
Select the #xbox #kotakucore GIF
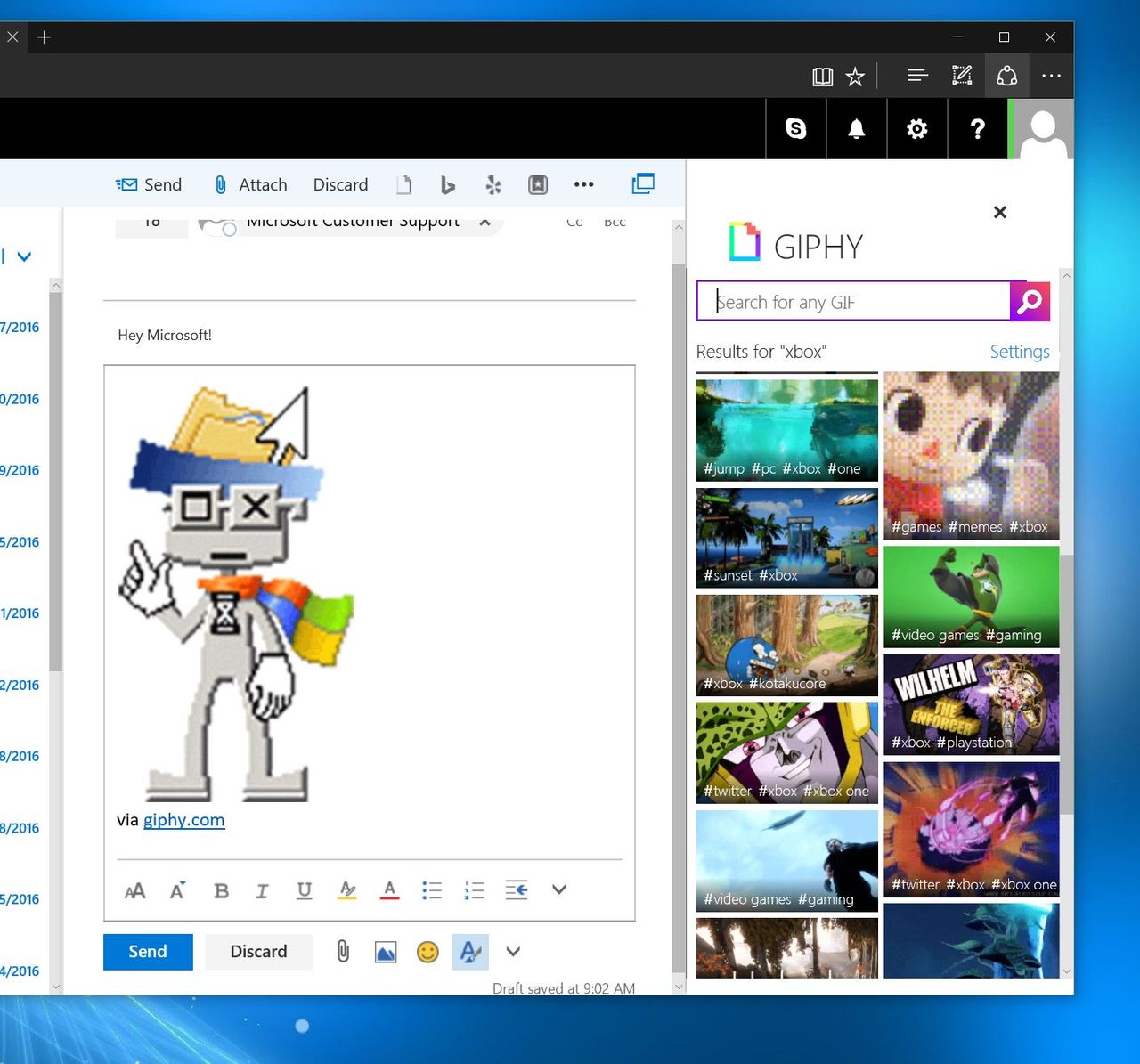(787, 646)
